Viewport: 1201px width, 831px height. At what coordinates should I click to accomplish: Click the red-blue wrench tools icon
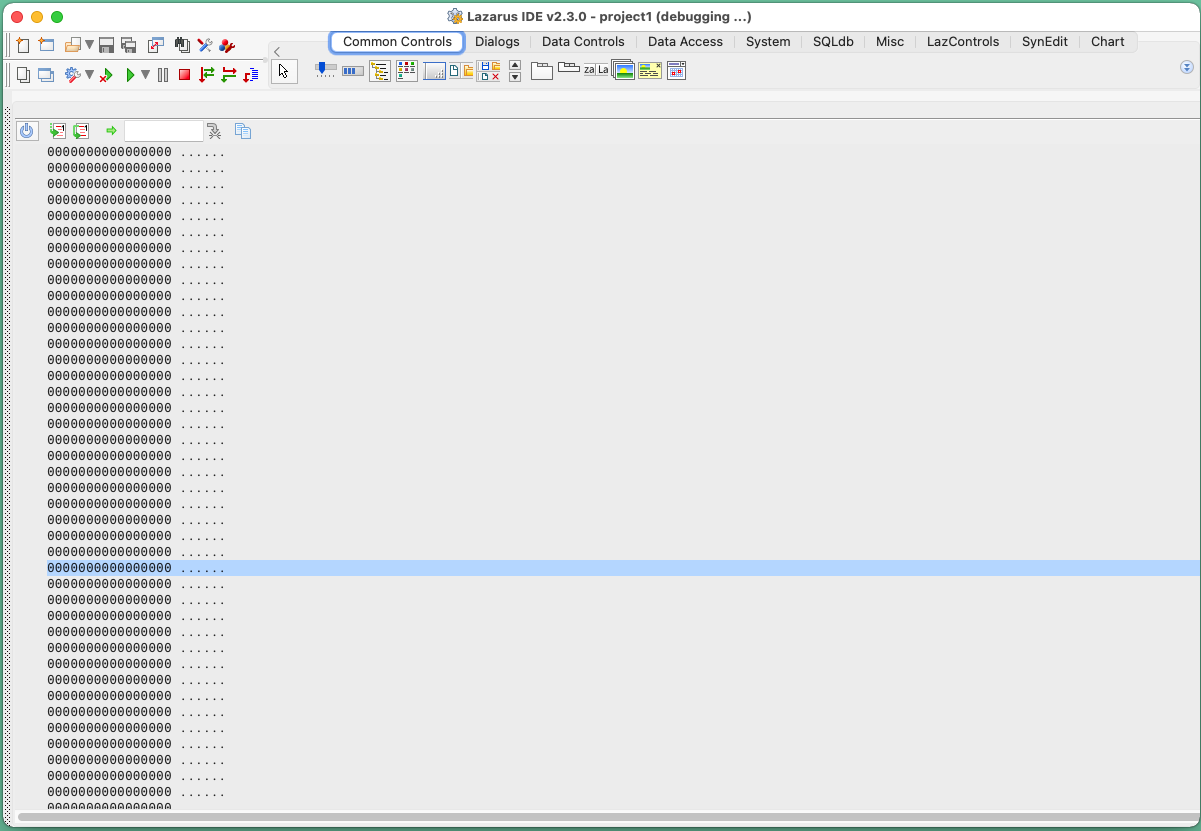click(x=227, y=45)
